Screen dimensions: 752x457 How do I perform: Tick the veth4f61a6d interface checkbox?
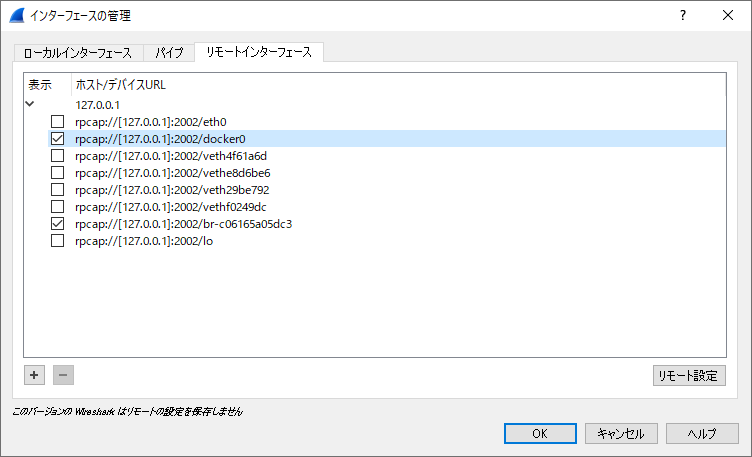[x=58, y=156]
